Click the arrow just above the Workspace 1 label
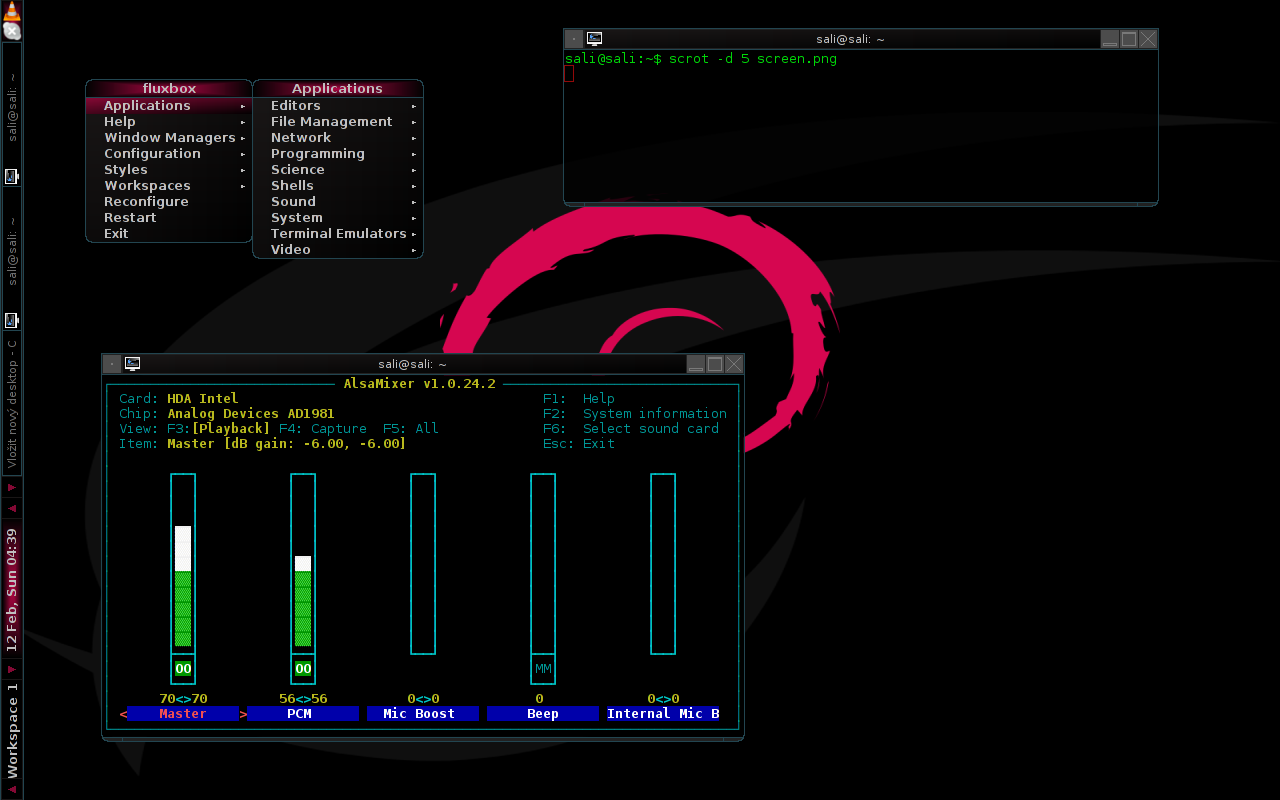The width and height of the screenshot is (1280, 800). [12, 668]
